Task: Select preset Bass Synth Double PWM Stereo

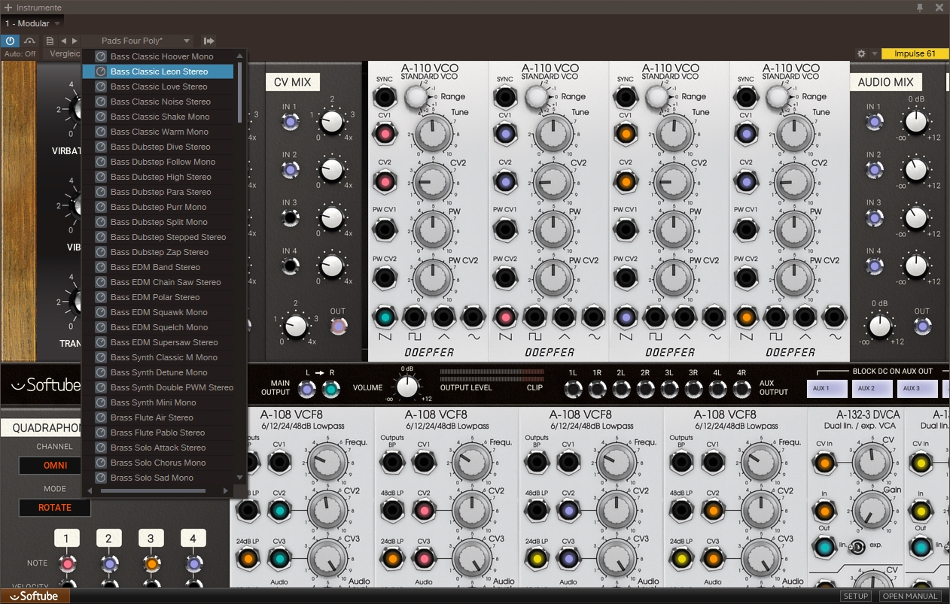Action: pos(158,387)
